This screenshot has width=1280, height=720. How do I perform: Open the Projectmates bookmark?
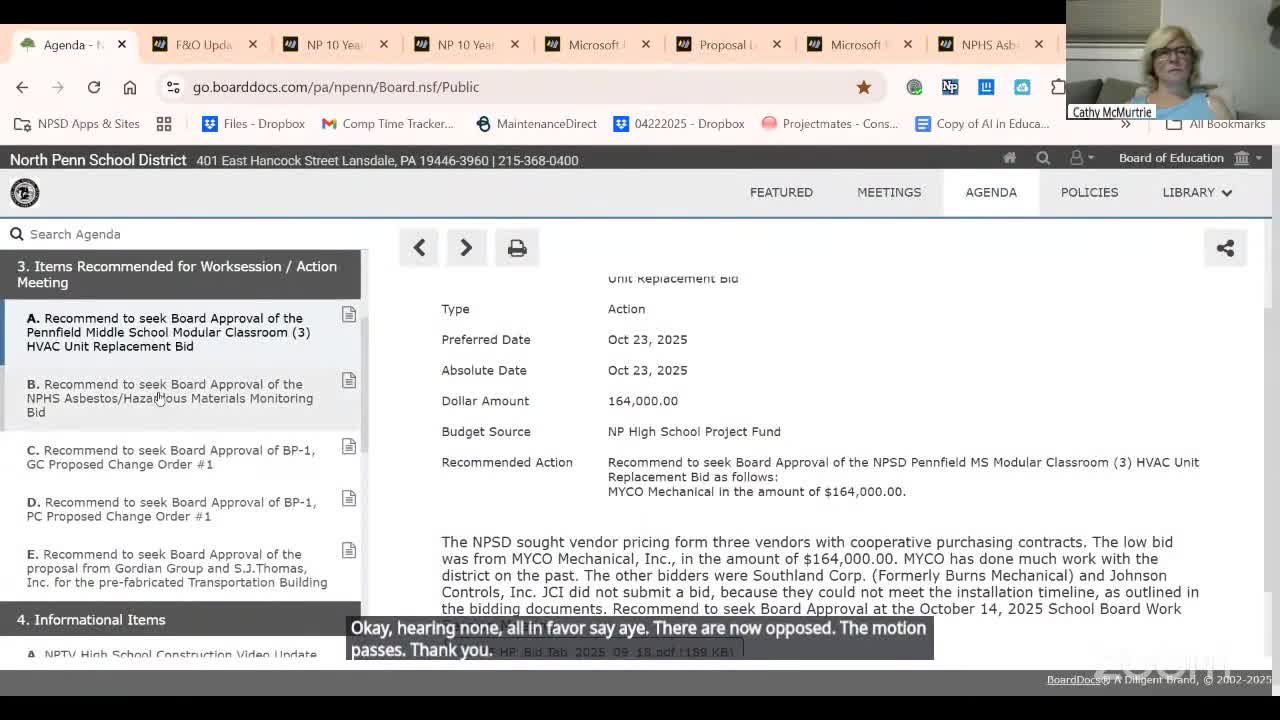pos(830,124)
